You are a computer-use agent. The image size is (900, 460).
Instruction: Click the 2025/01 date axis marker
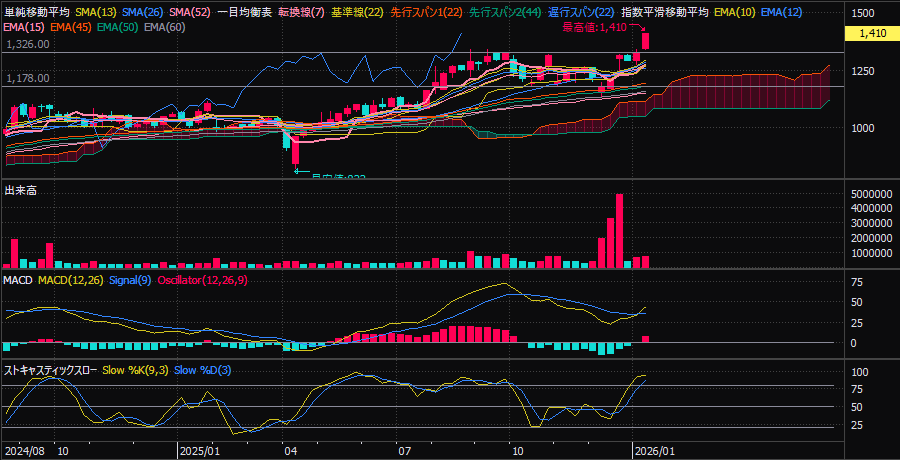(x=198, y=451)
